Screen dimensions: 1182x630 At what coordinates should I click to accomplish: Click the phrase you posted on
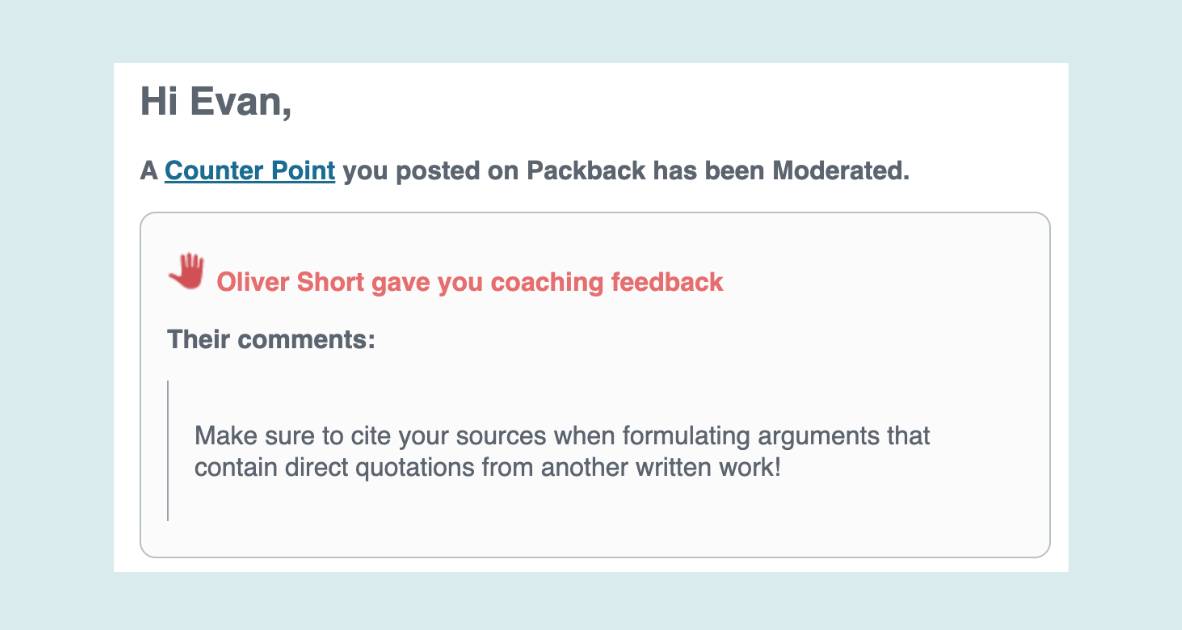pyautogui.click(x=430, y=171)
